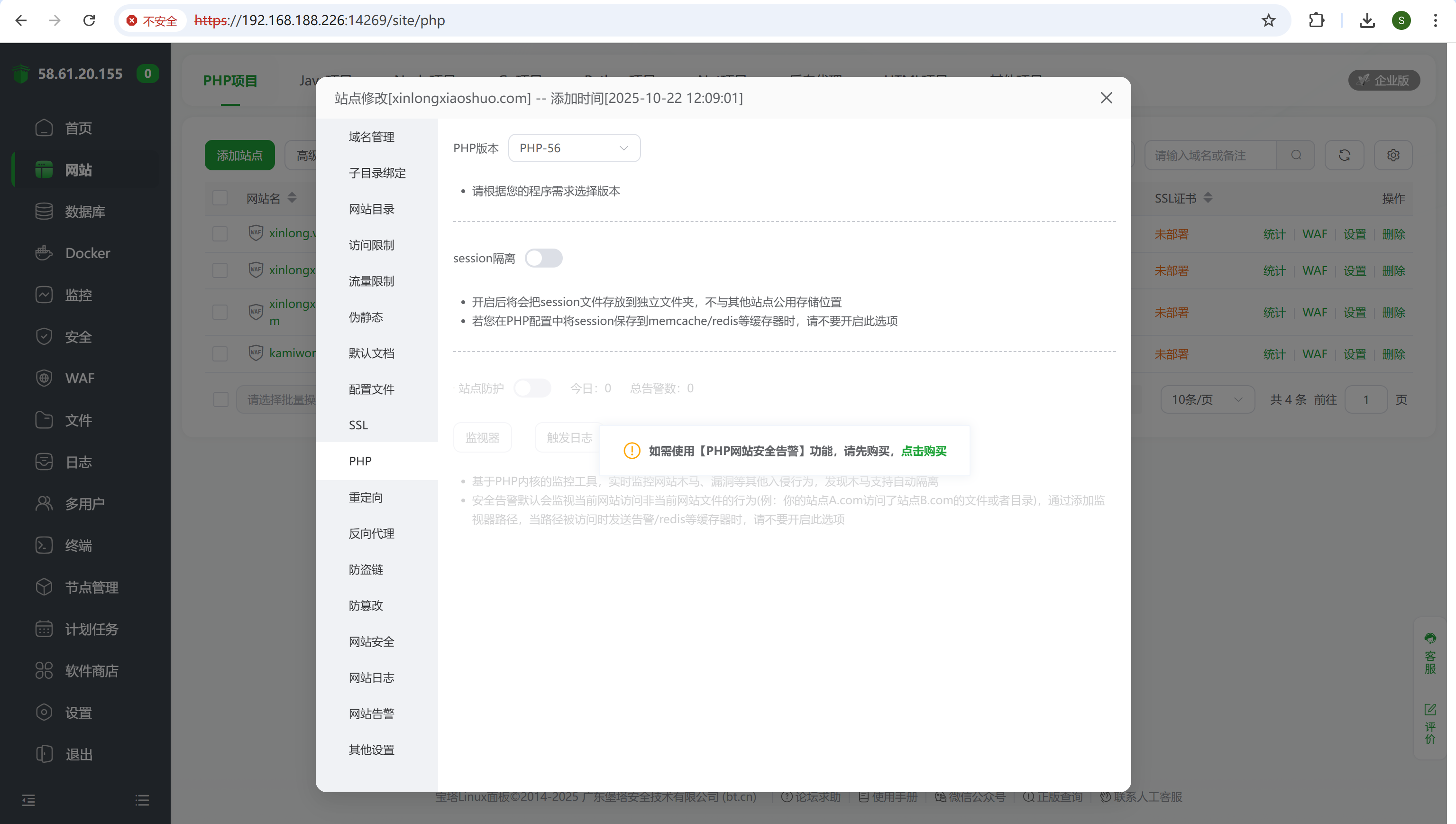Toggle the session隔离 switch

coord(543,258)
